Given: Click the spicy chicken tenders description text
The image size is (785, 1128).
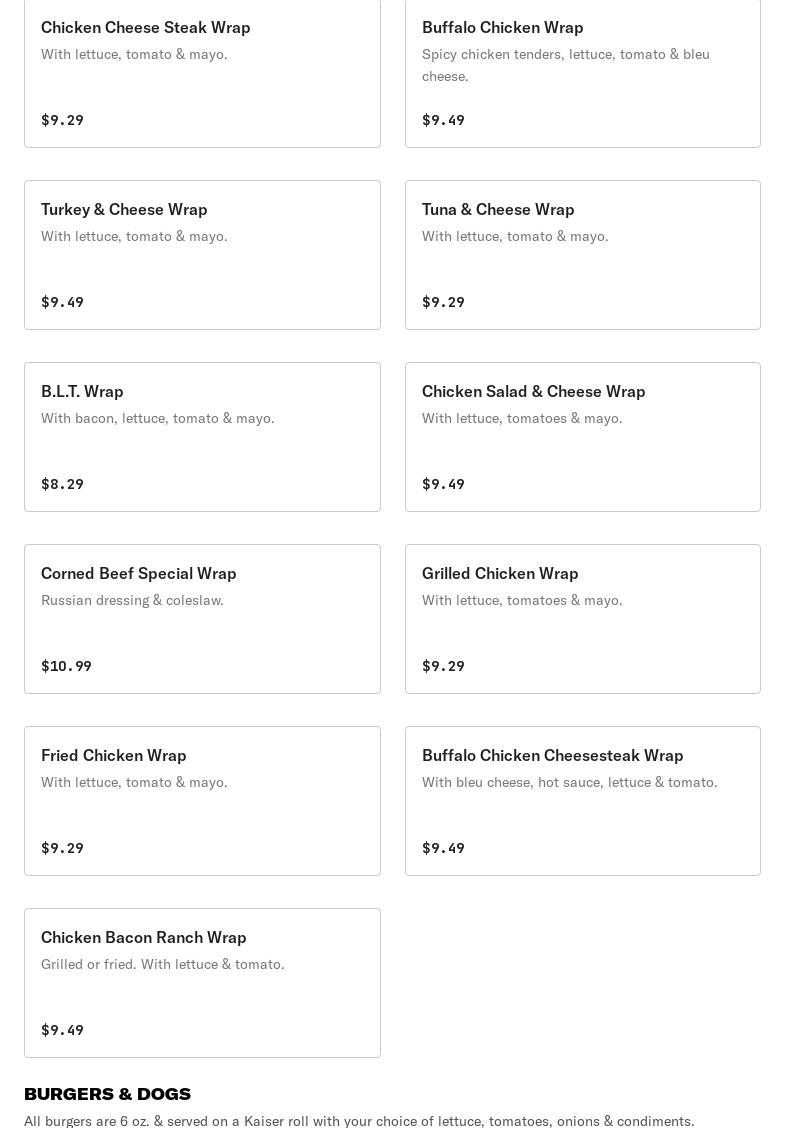Looking at the screenshot, I should pyautogui.click(x=566, y=65).
